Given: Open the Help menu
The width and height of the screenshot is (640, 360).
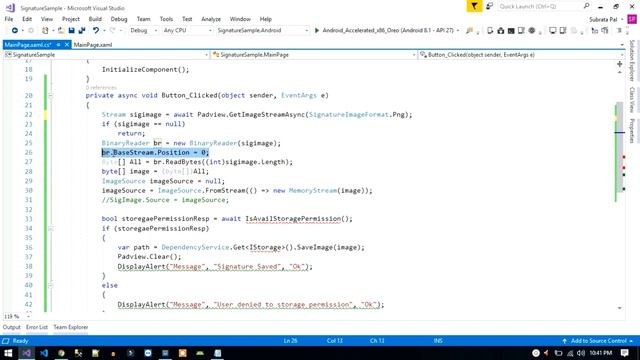Looking at the screenshot, I should (266, 19).
